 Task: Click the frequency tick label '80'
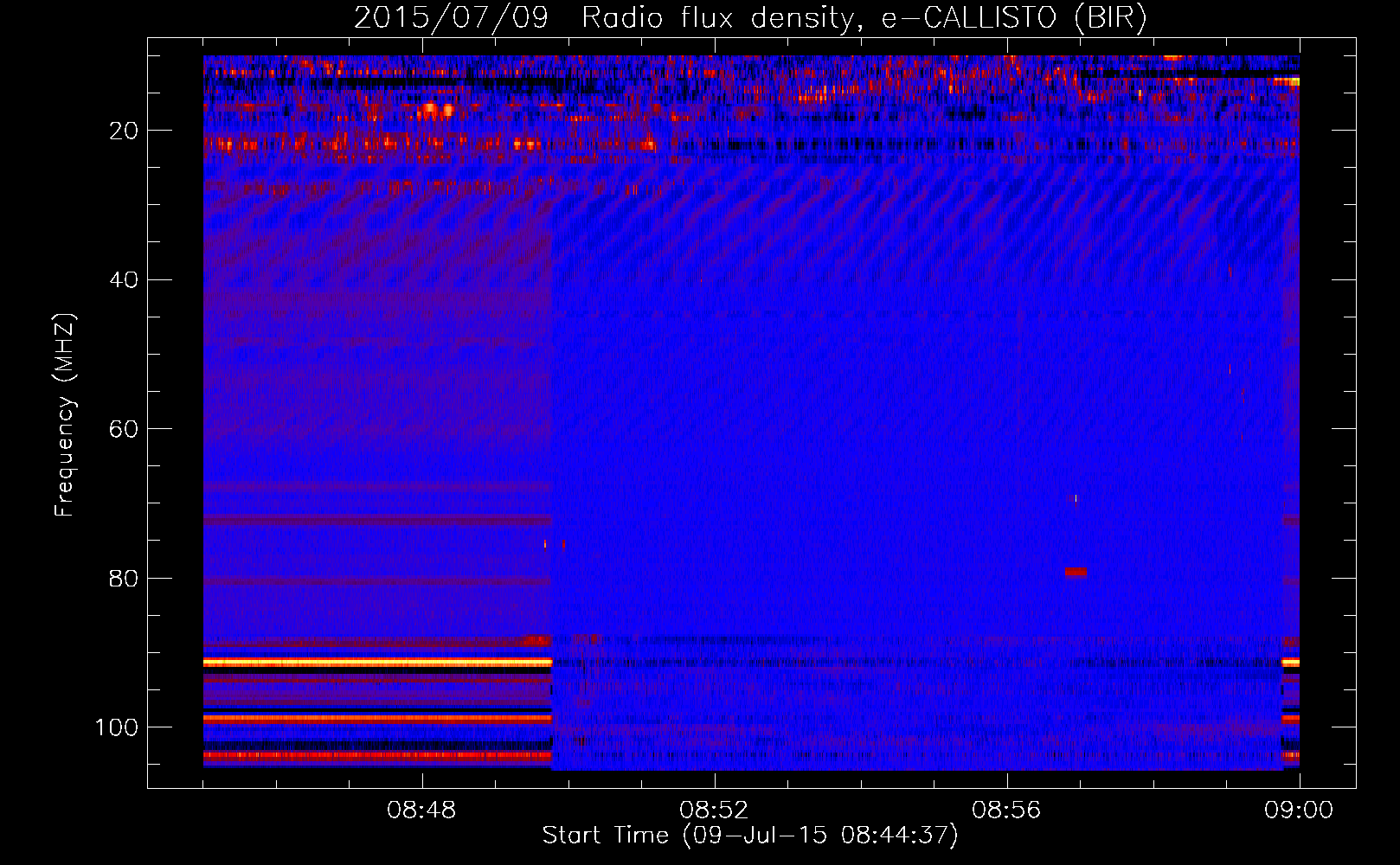(x=125, y=578)
